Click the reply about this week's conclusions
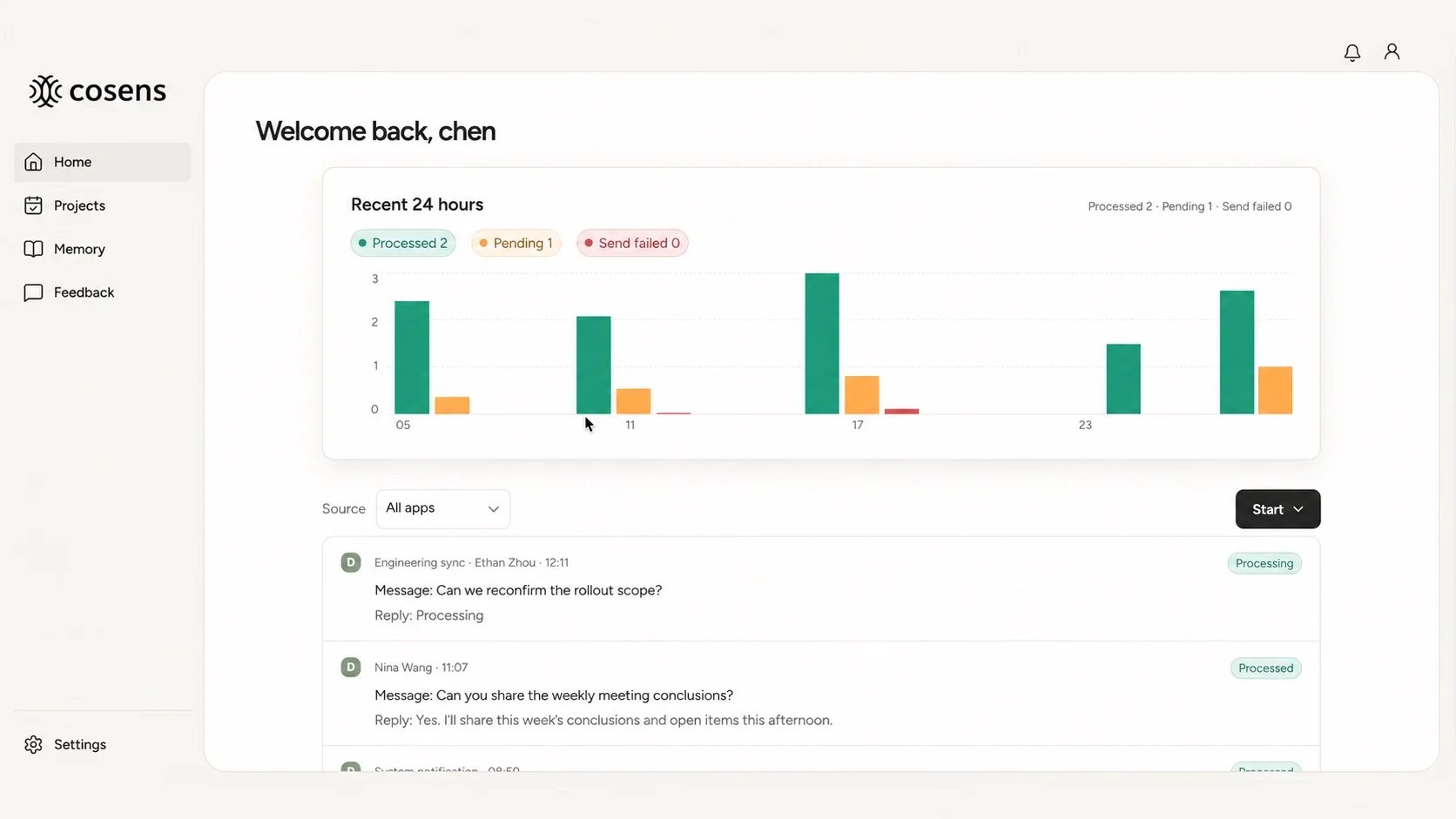Image resolution: width=1456 pixels, height=819 pixels. pyautogui.click(x=603, y=720)
